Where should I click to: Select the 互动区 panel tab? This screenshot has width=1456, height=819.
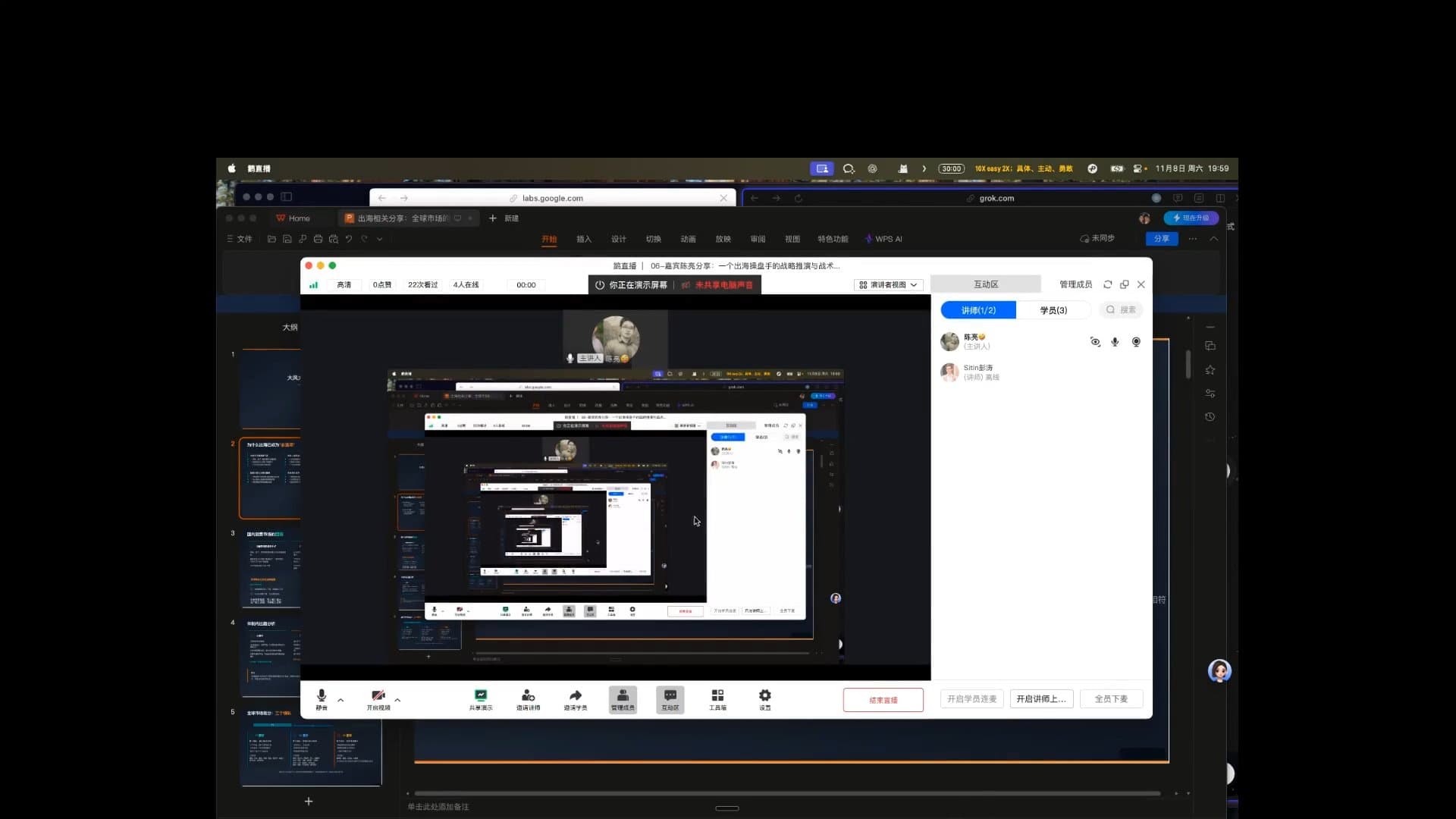point(986,284)
